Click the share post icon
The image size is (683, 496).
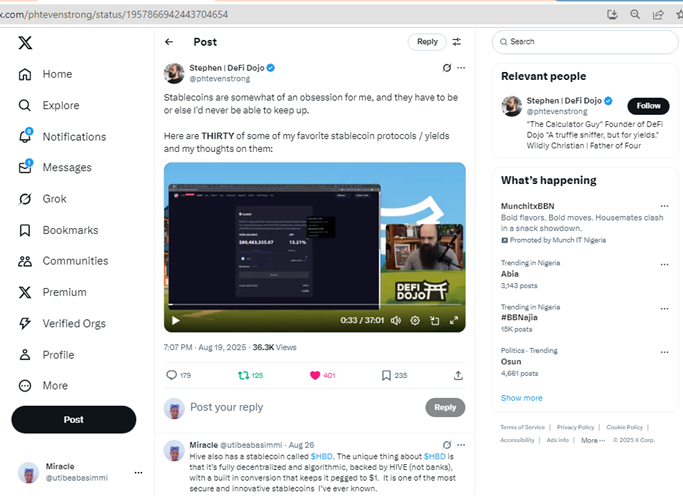click(x=458, y=375)
